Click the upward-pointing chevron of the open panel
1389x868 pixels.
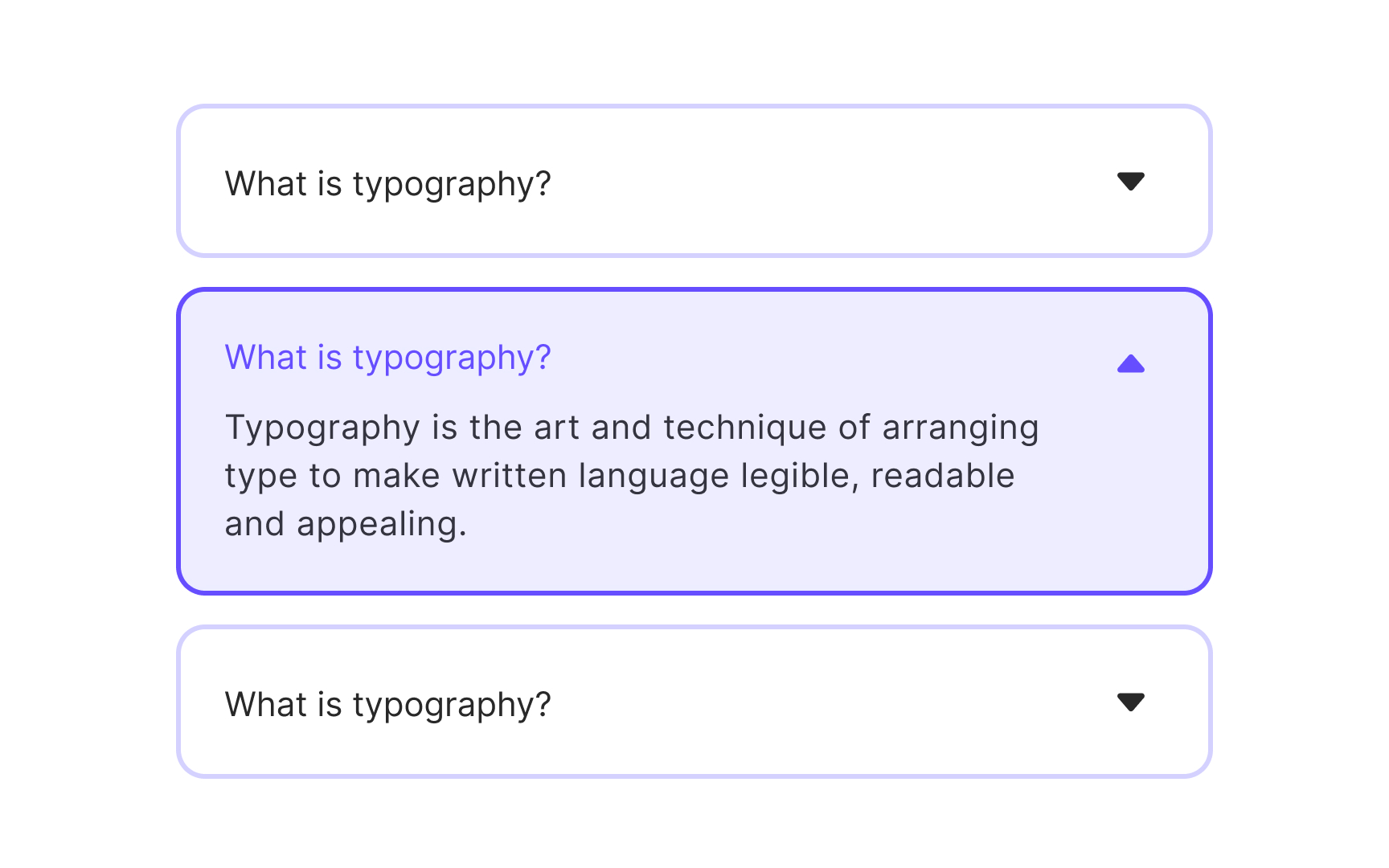point(1131,364)
